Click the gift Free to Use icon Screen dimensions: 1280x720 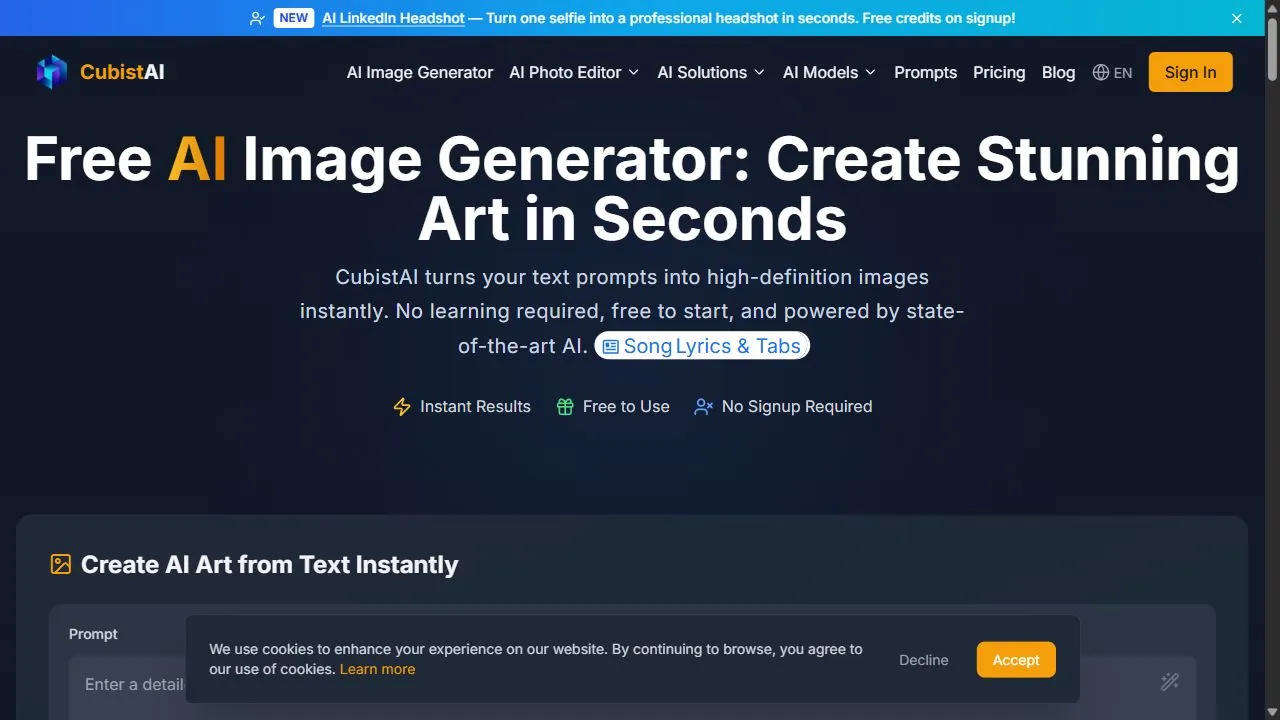click(565, 407)
